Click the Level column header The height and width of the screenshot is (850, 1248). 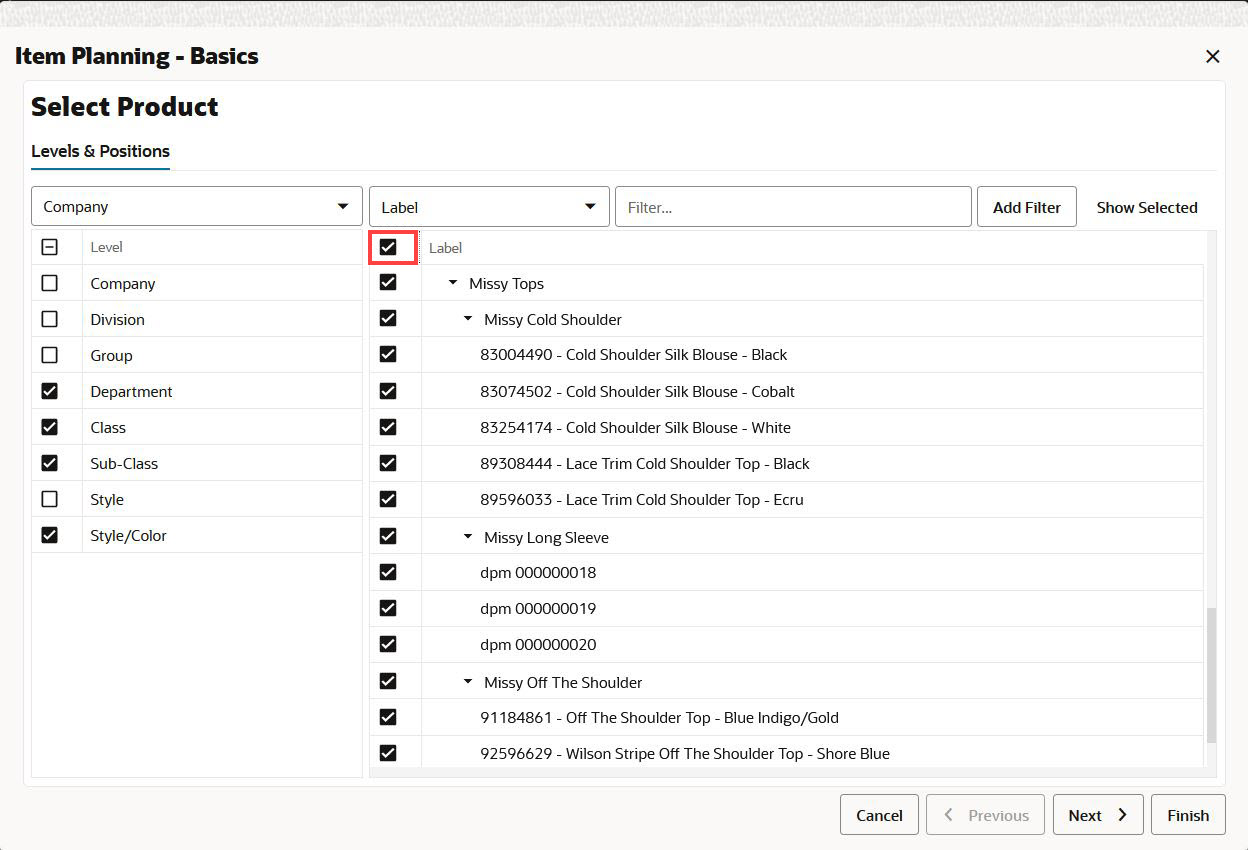point(106,247)
